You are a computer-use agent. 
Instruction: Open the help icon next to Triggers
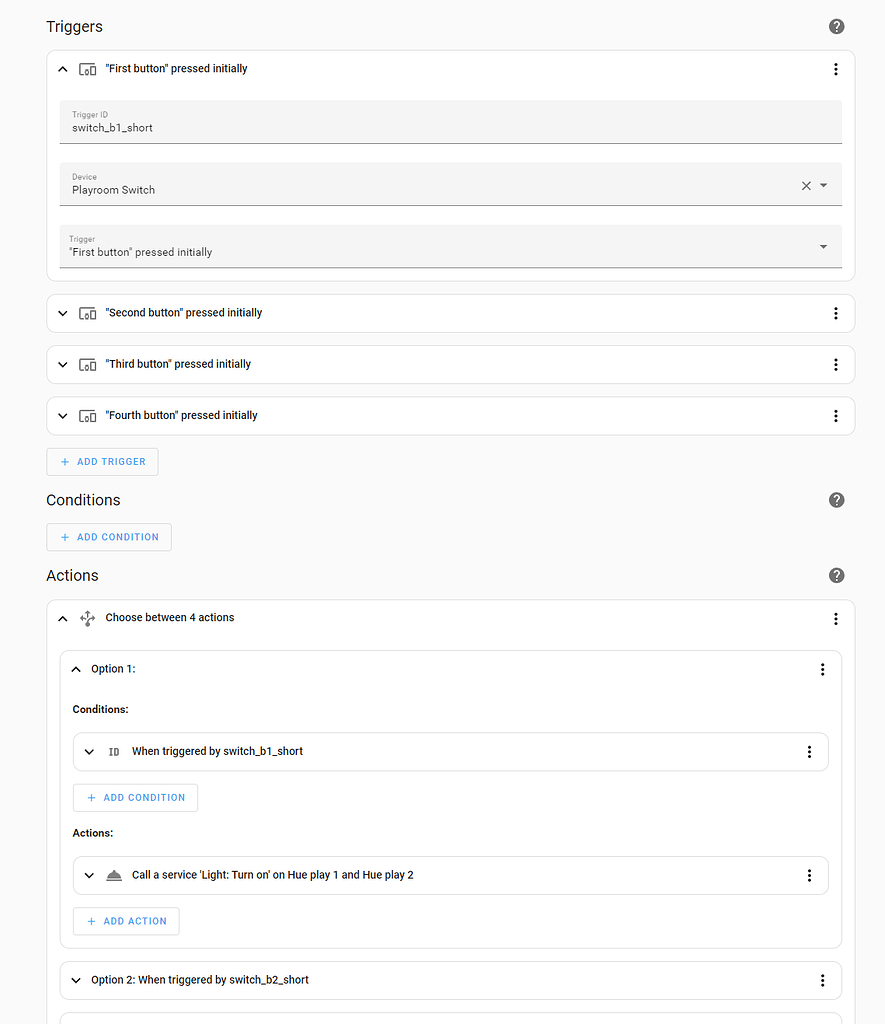pyautogui.click(x=837, y=26)
